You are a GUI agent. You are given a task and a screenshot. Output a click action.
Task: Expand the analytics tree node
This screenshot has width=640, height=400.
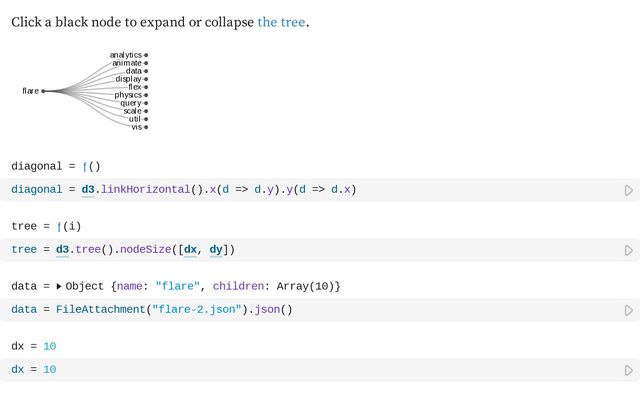point(146,55)
